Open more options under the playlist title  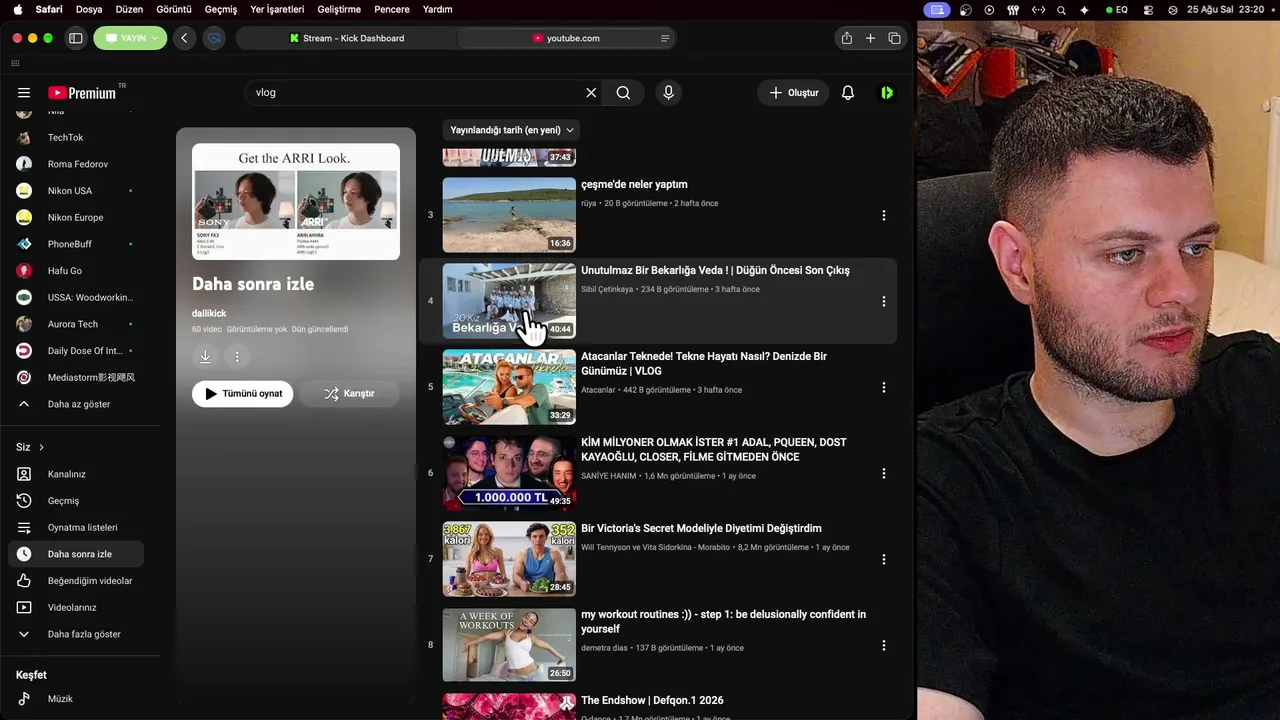point(237,356)
